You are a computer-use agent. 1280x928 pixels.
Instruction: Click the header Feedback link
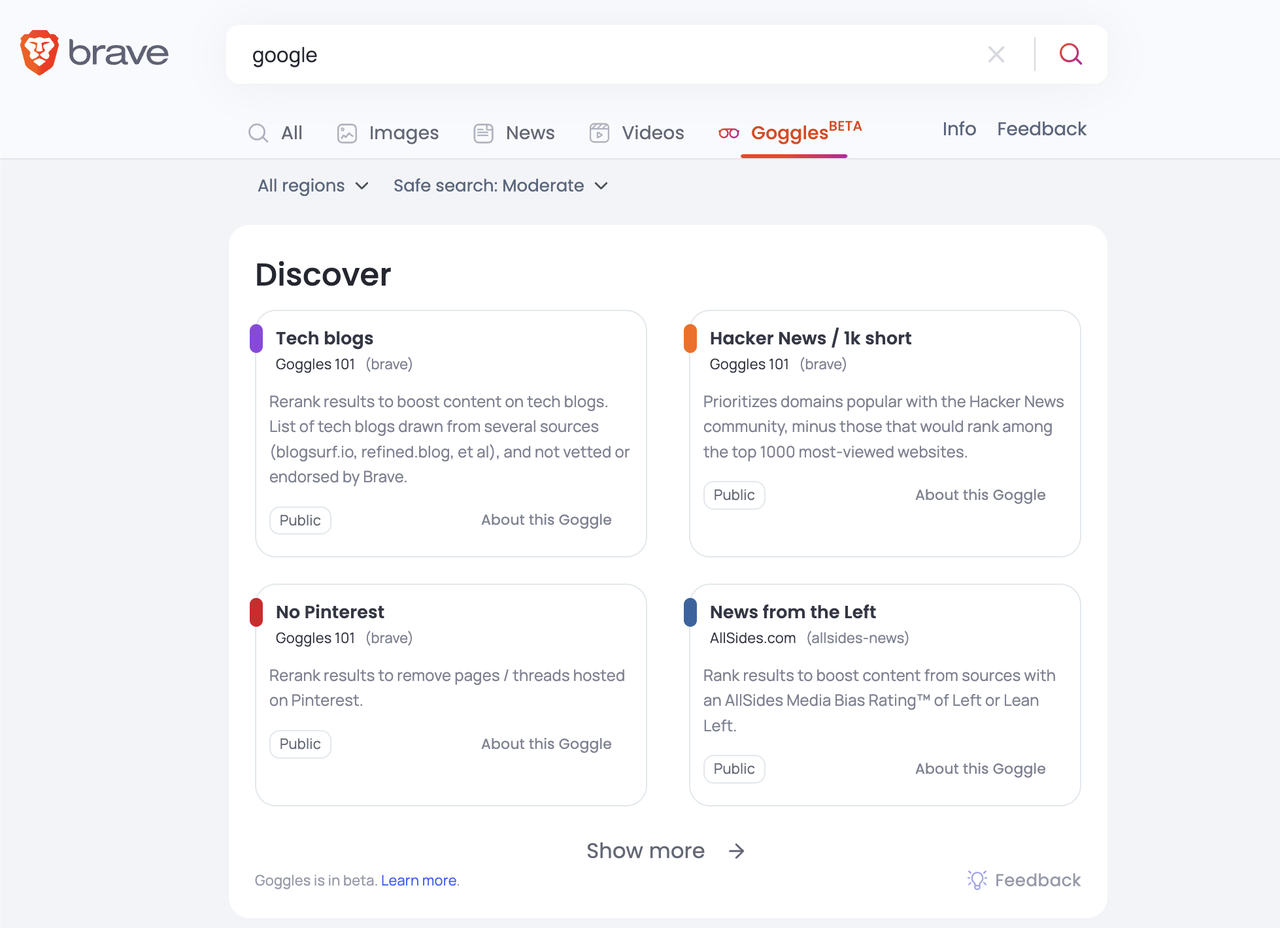[1041, 129]
